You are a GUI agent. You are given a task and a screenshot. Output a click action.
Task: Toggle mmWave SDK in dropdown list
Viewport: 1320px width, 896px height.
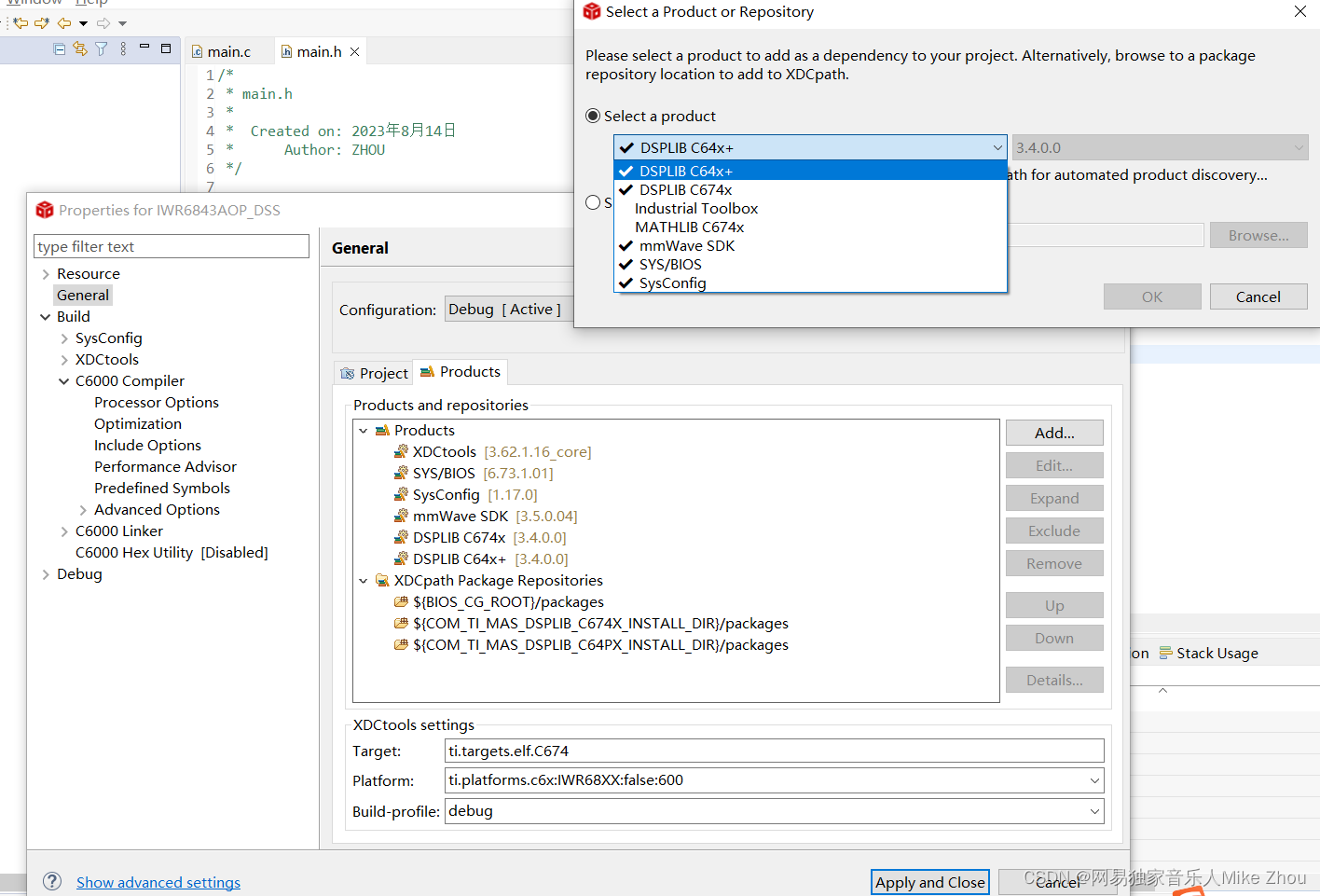click(x=810, y=246)
